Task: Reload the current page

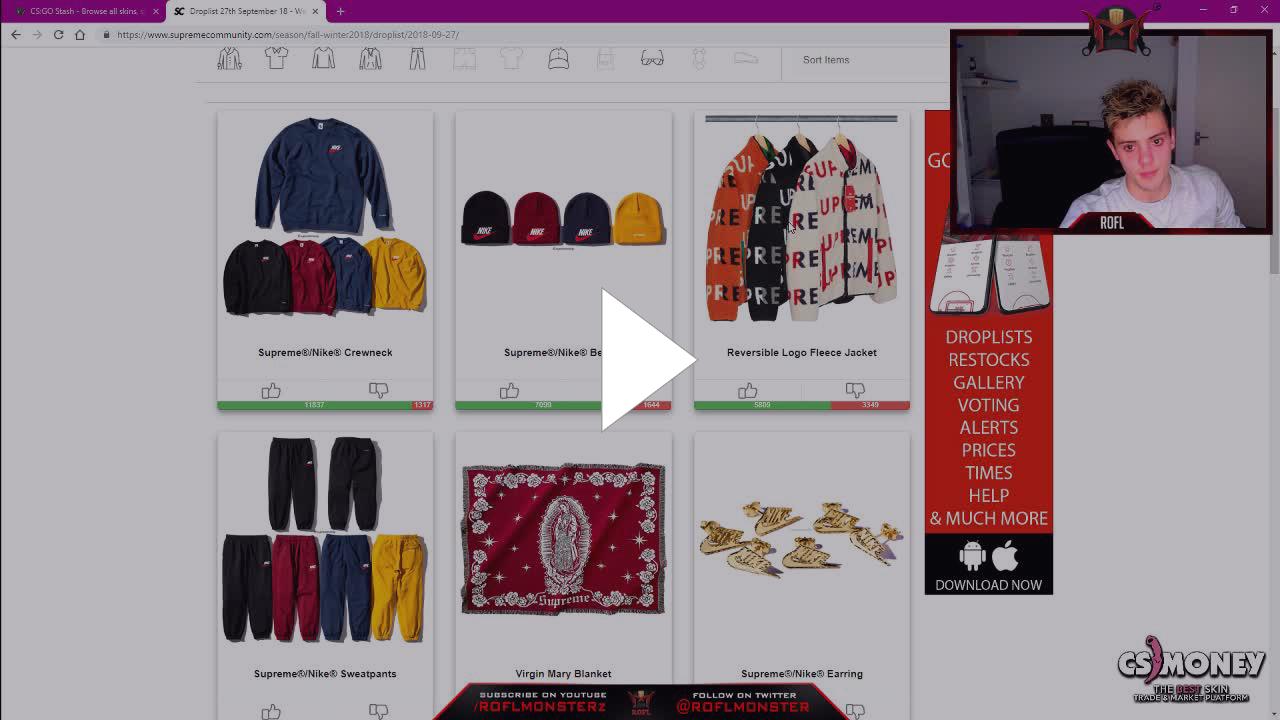Action: (58, 34)
